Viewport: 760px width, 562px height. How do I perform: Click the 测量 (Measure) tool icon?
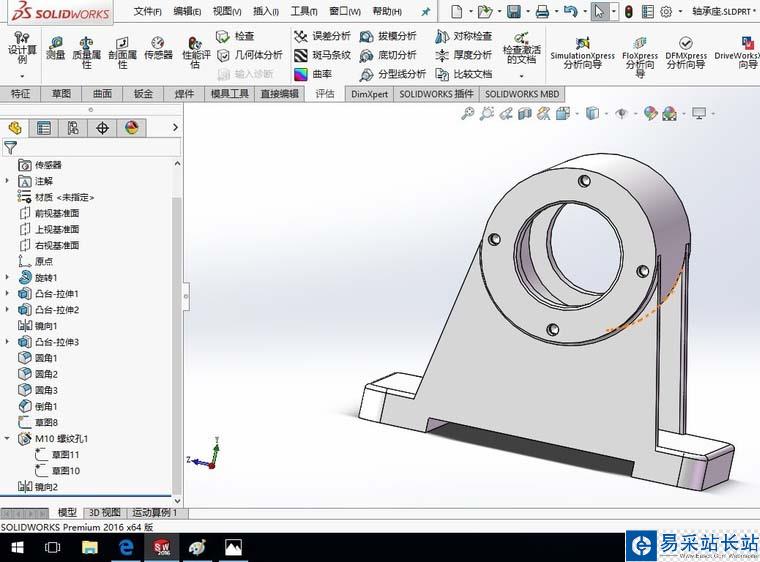(55, 46)
